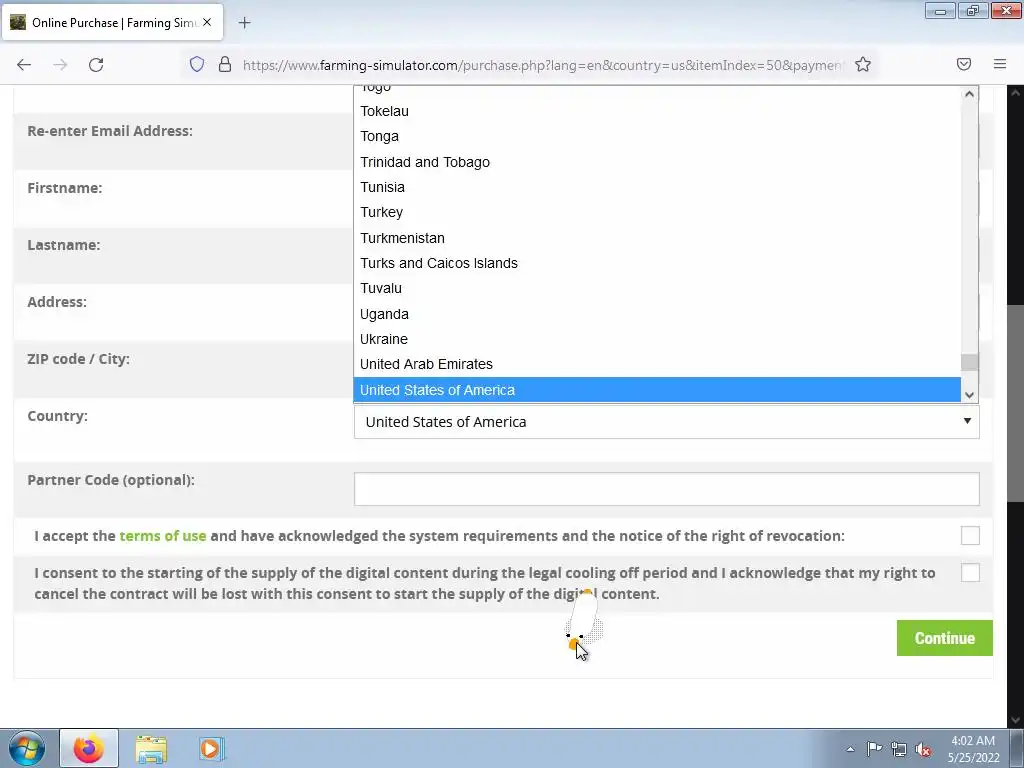The image size is (1024, 768).
Task: Choose United Arab Emirates option
Action: tap(657, 364)
